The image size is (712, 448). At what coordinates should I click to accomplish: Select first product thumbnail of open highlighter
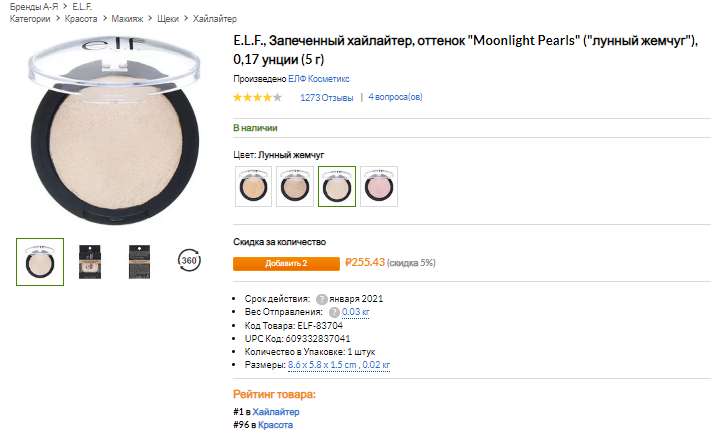(x=41, y=261)
